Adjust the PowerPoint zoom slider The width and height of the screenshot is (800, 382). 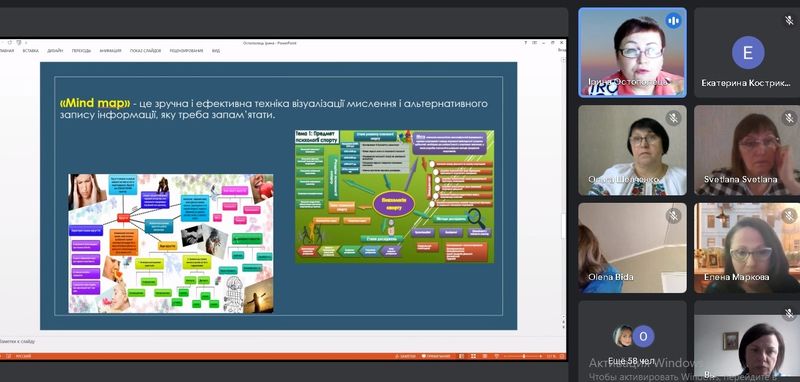(523, 356)
